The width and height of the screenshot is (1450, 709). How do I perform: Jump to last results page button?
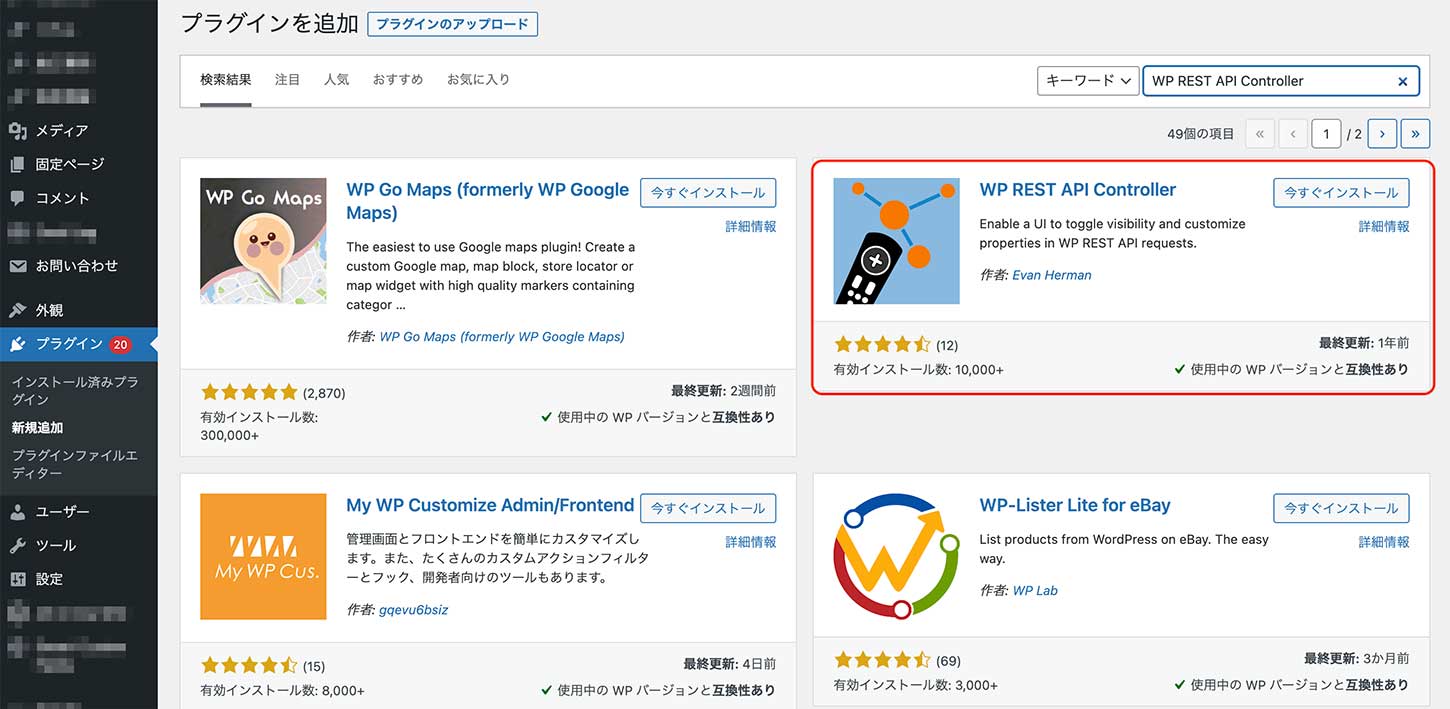pos(1415,133)
